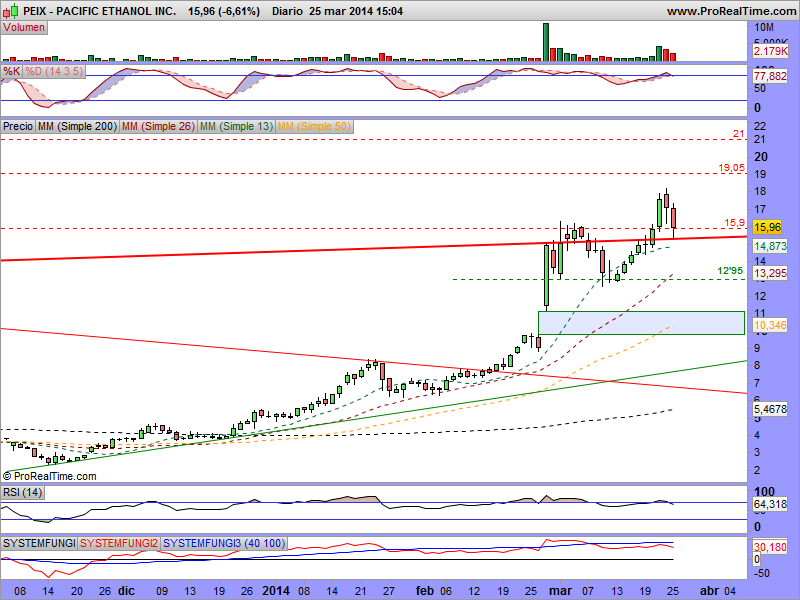The image size is (800, 600).
Task: Select the %D (14 3 5) label
Action: [x=54, y=71]
